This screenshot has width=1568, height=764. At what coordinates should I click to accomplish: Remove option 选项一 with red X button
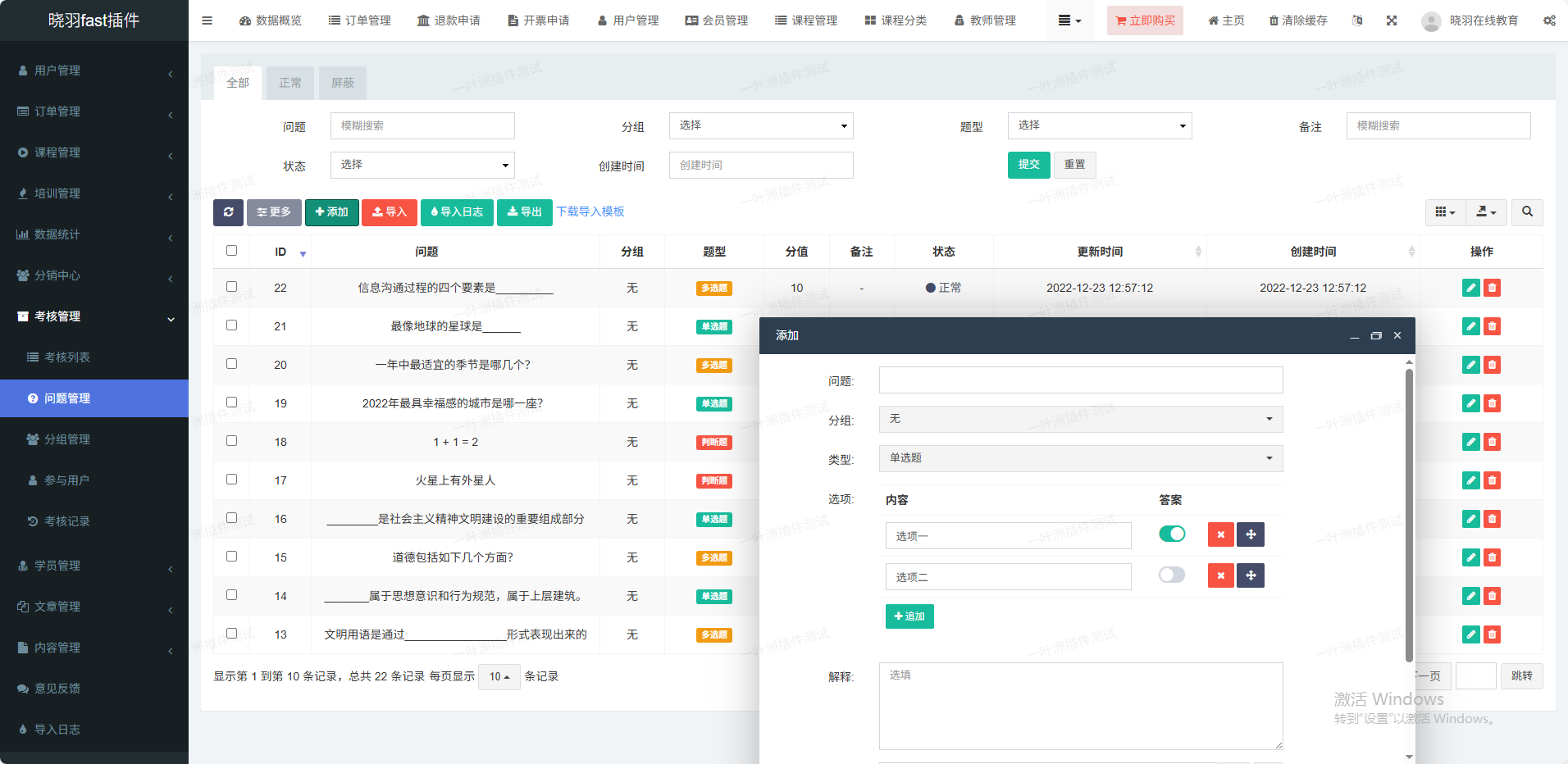coord(1220,534)
